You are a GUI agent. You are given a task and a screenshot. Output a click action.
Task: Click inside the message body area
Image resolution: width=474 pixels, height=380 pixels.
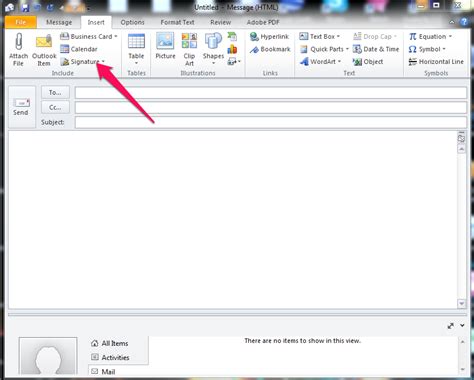233,220
